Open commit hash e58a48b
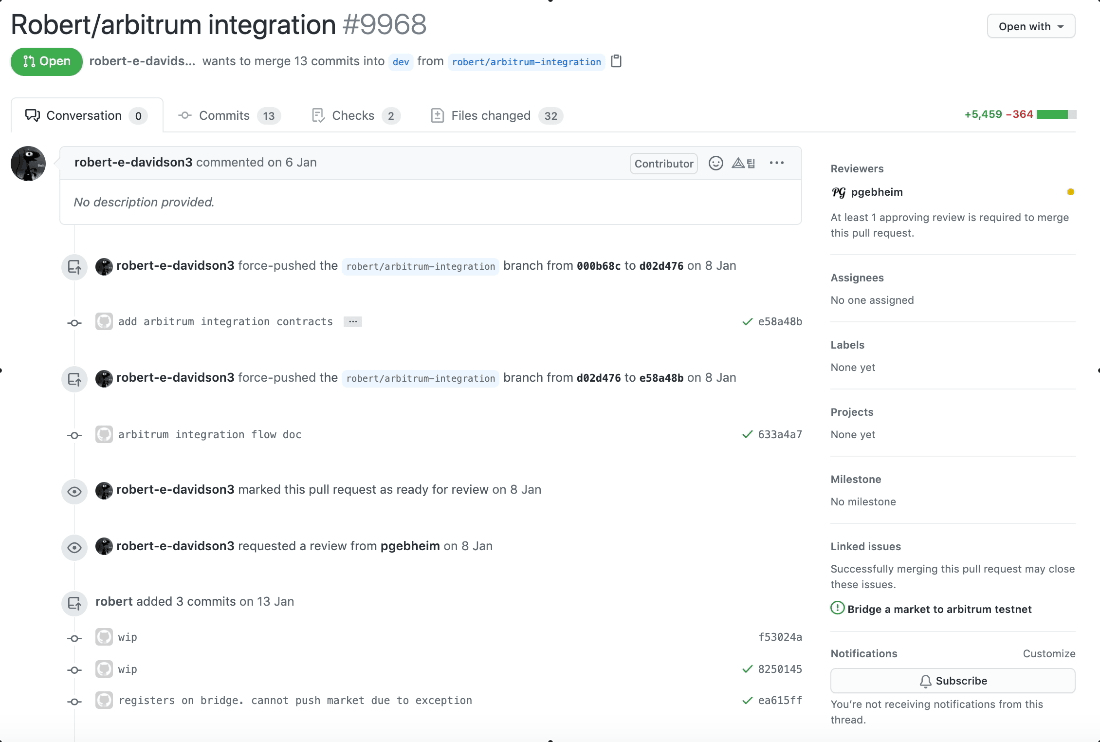 tap(780, 321)
